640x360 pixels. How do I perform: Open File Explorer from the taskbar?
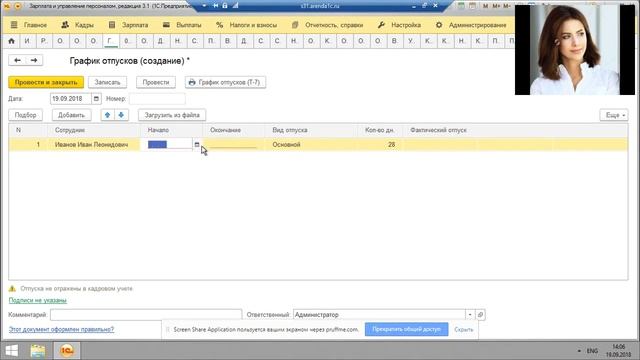[38, 351]
